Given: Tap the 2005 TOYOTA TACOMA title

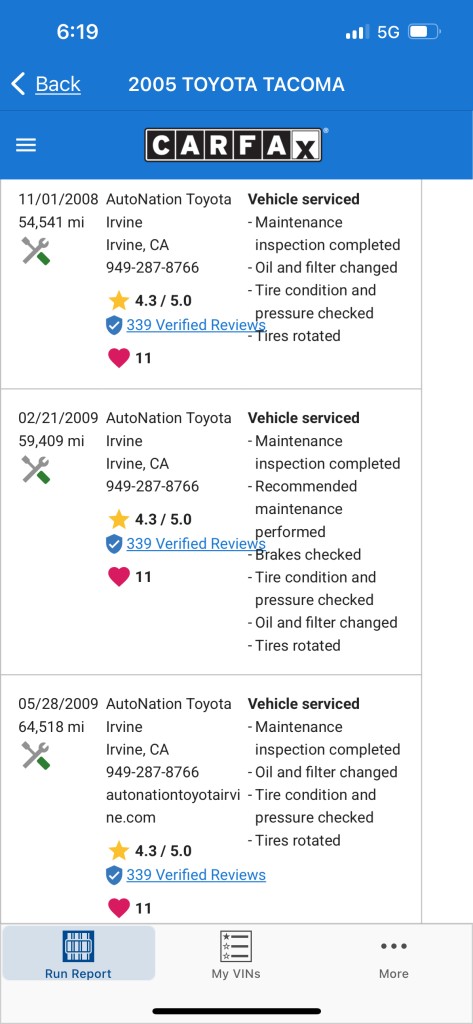Looking at the screenshot, I should tap(236, 84).
